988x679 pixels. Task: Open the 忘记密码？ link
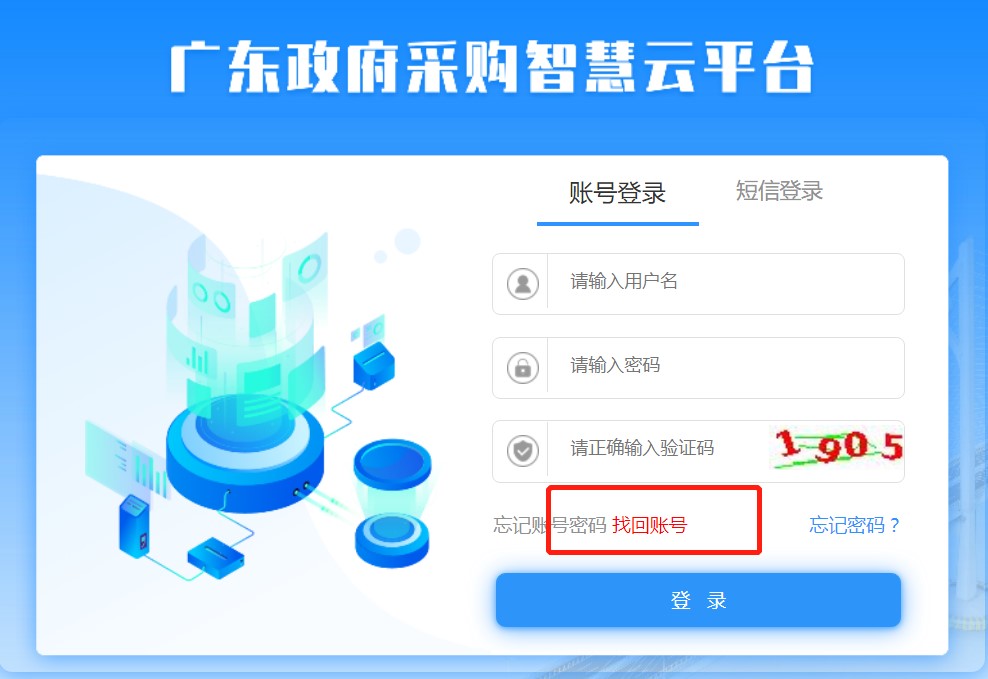[854, 525]
